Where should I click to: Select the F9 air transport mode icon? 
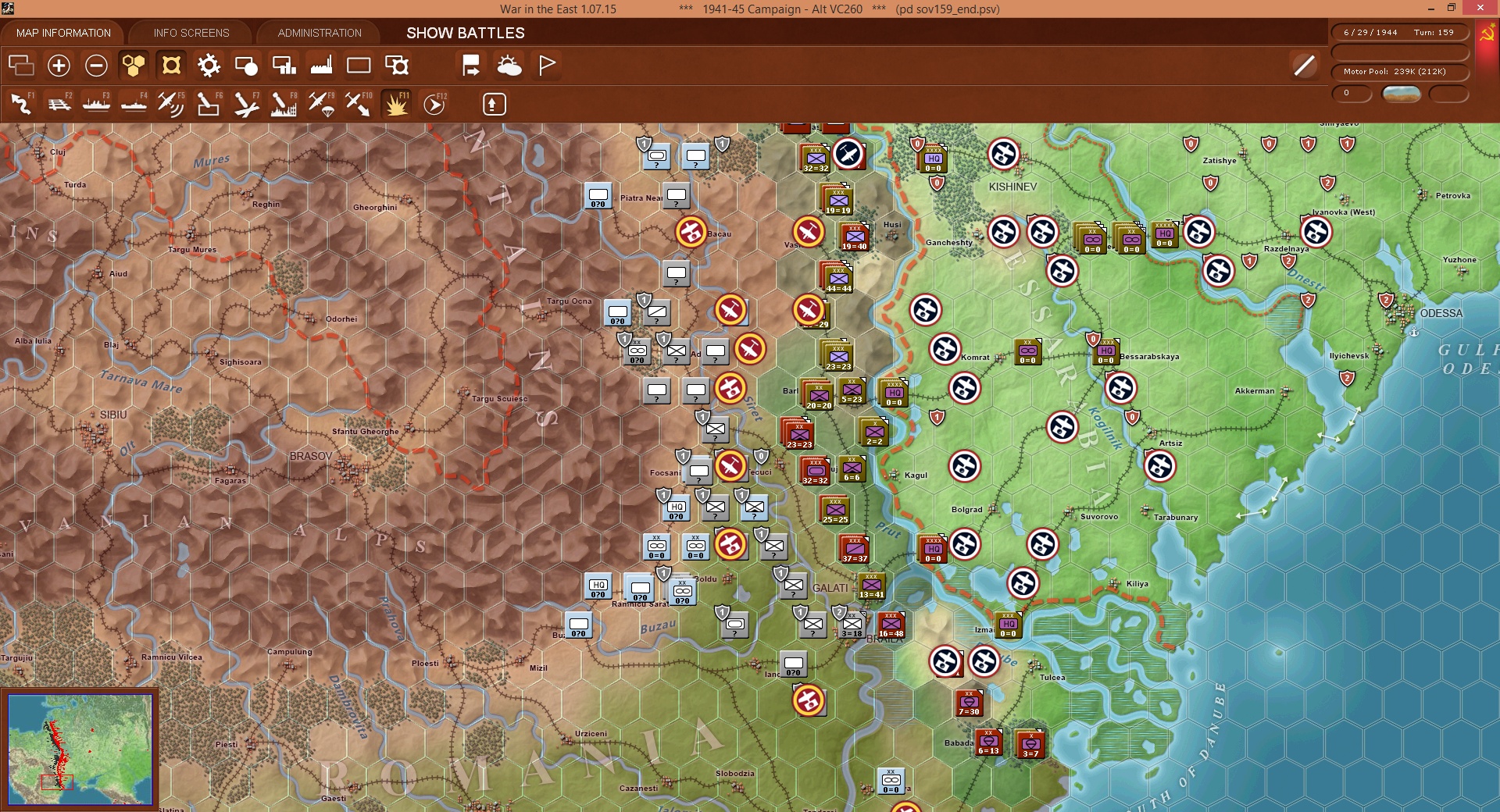point(321,104)
